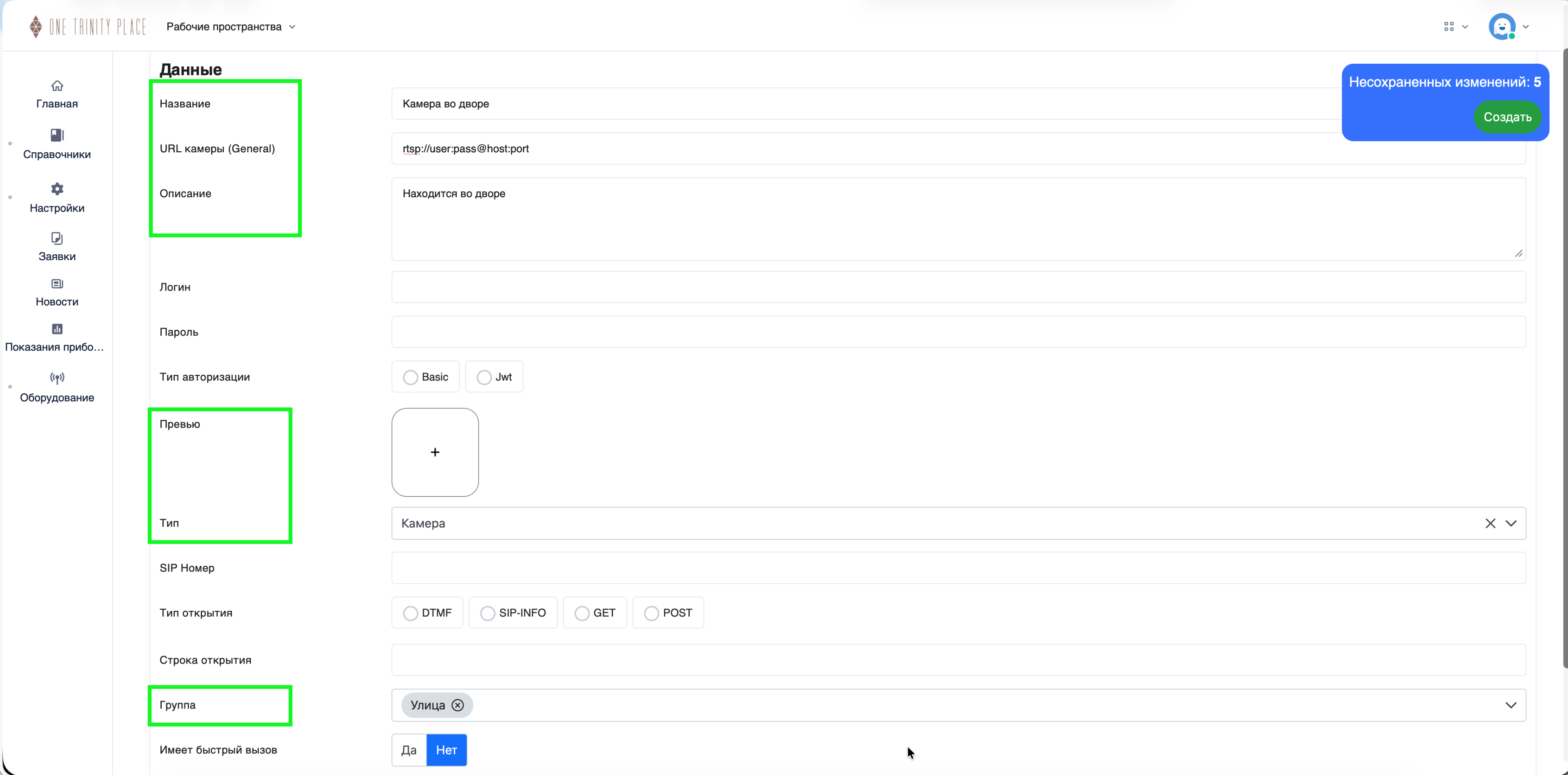Open the Оборудование antenna icon

pos(57,378)
